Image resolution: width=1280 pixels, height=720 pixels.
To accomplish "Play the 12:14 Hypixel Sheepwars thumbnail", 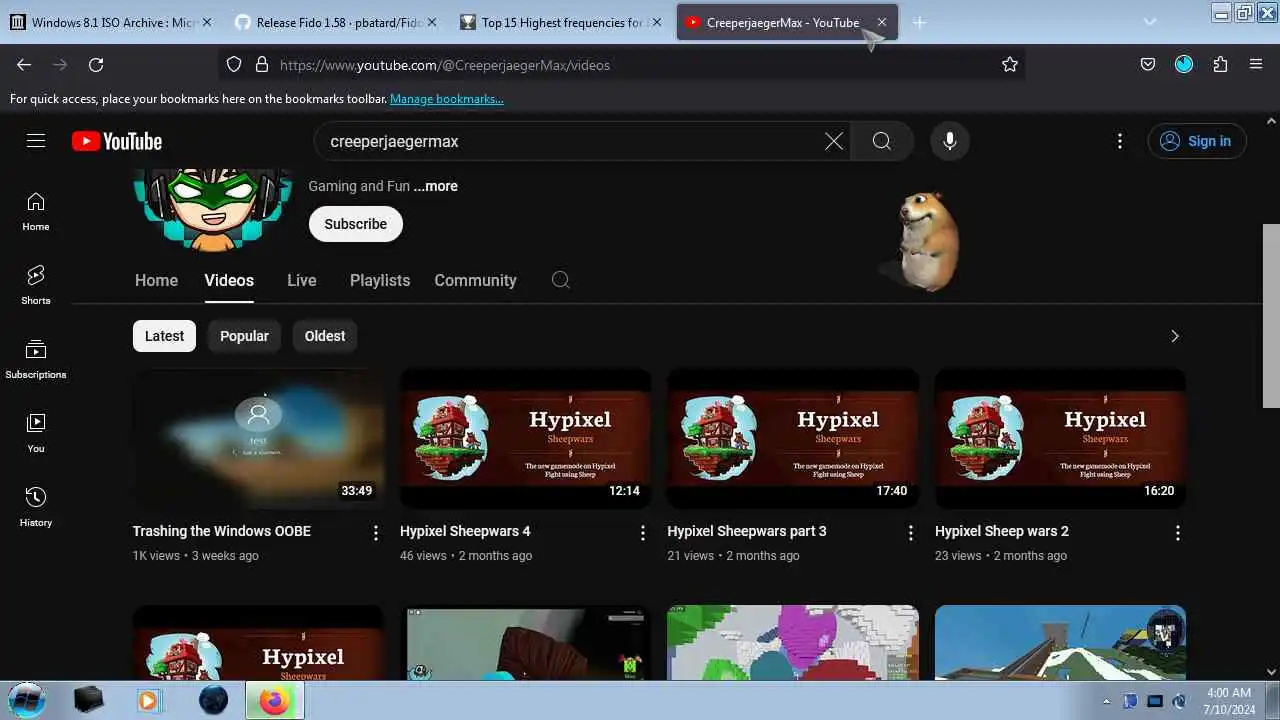I will pyautogui.click(x=526, y=438).
